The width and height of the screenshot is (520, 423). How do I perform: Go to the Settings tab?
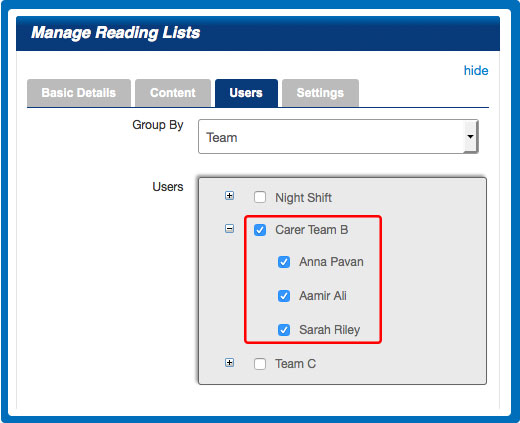pyautogui.click(x=320, y=93)
